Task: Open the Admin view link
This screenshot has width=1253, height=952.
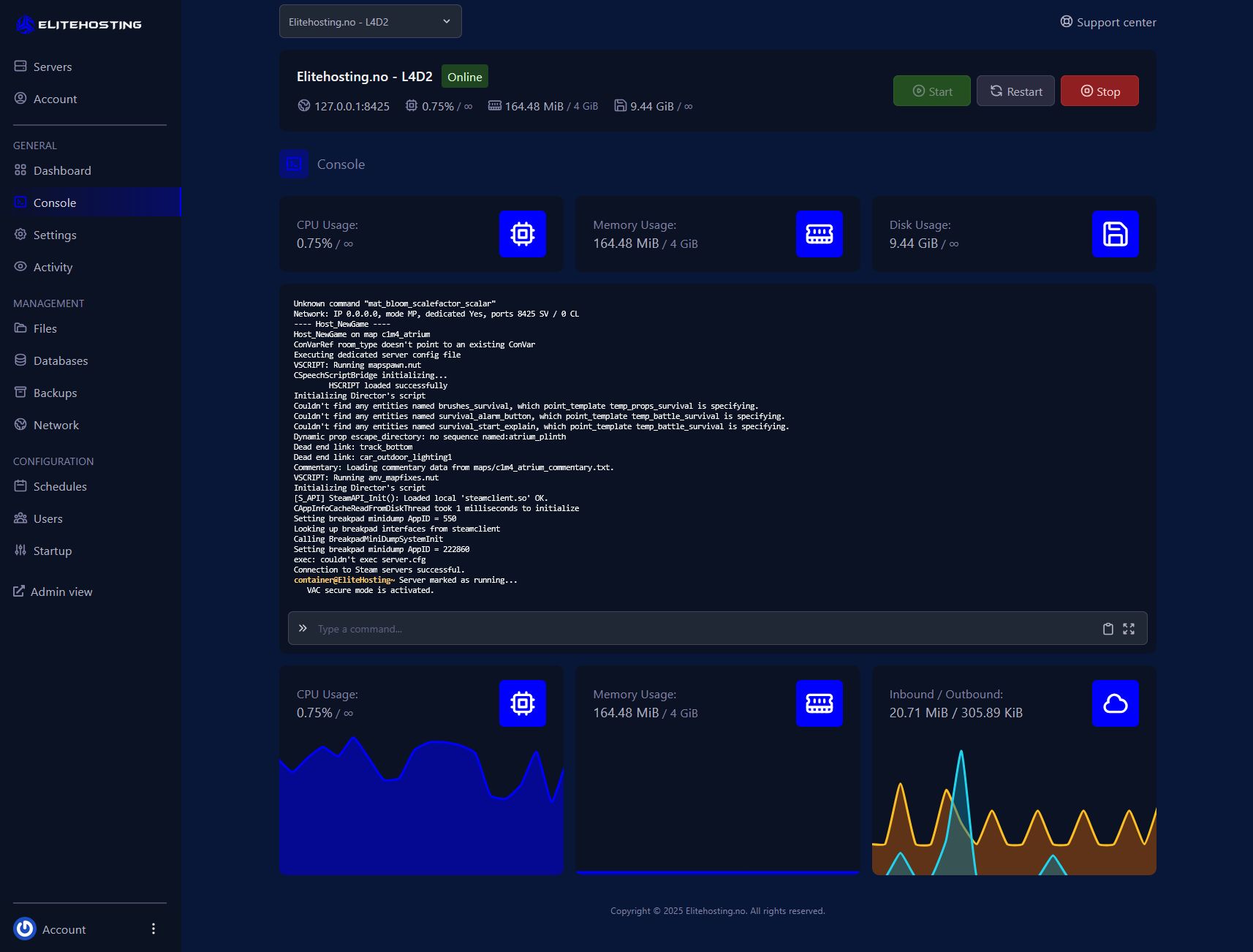Action: point(61,592)
